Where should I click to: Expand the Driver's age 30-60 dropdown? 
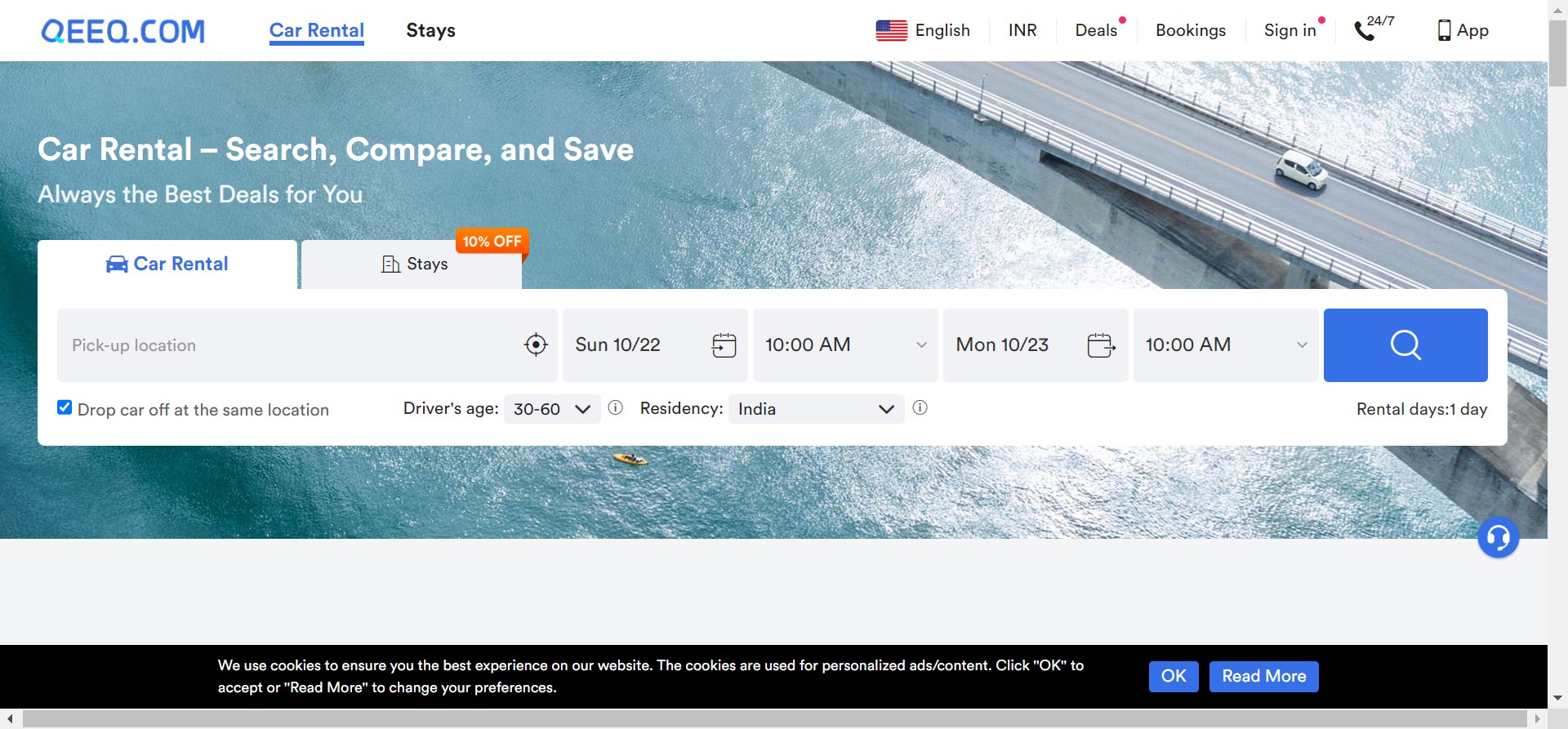pos(552,409)
